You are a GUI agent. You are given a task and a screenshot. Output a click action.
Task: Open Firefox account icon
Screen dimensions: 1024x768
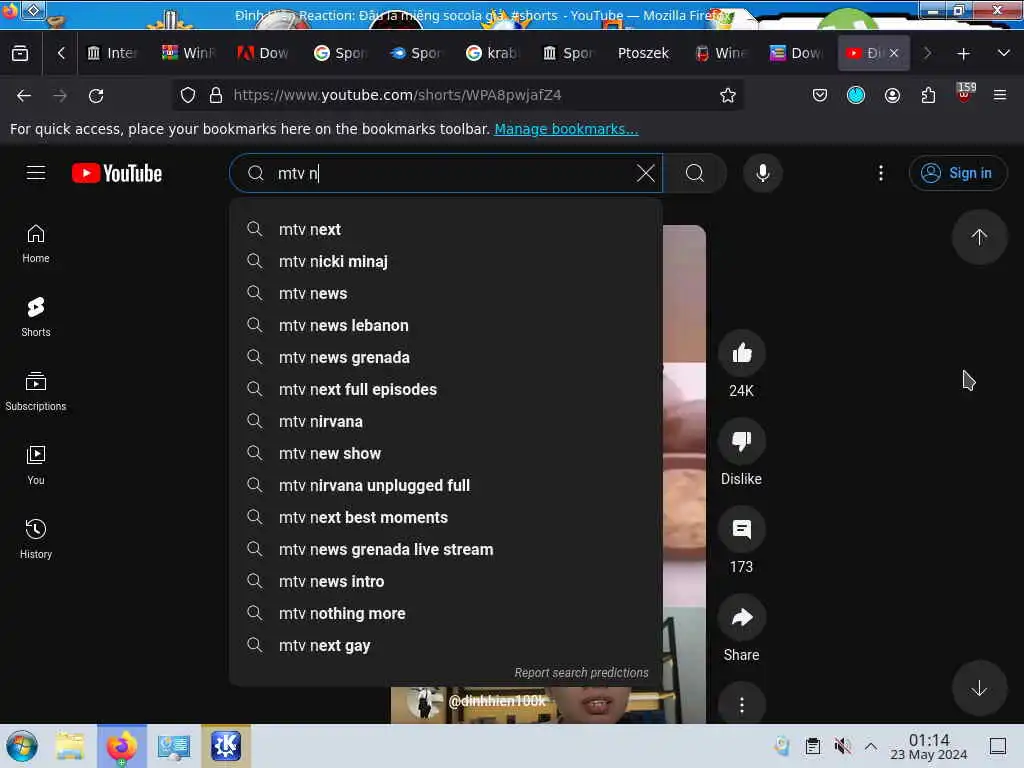pos(892,95)
